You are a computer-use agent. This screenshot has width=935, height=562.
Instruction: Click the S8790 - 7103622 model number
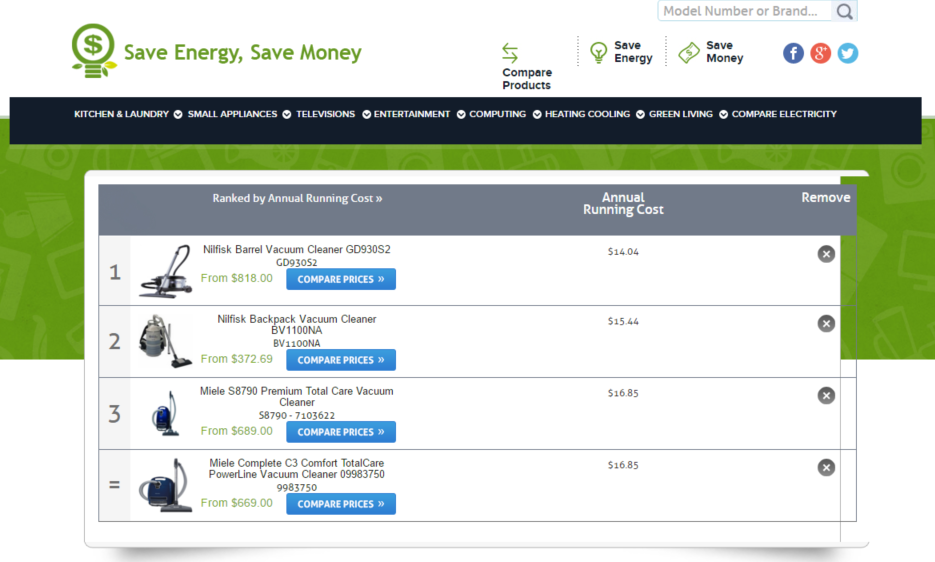297,415
